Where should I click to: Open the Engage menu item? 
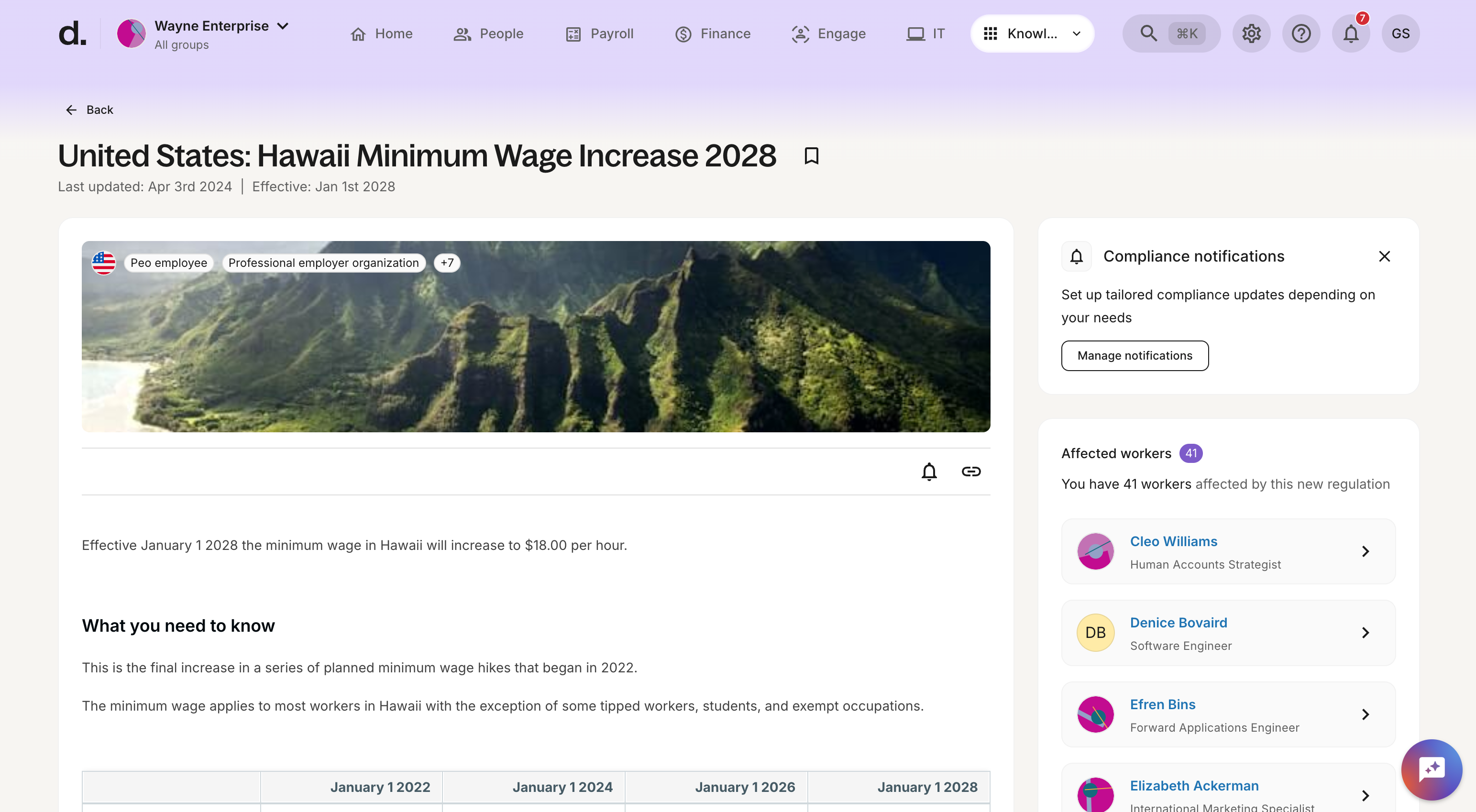coord(828,33)
